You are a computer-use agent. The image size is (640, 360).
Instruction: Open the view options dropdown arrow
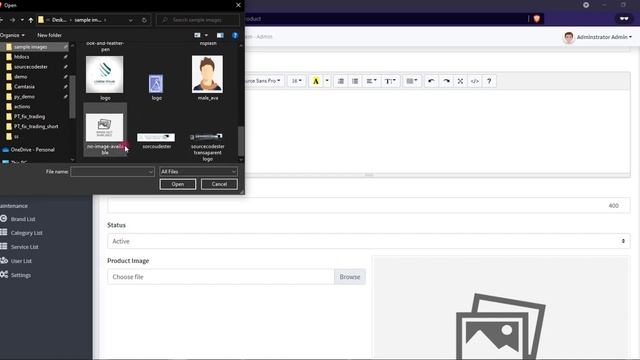(x=206, y=36)
